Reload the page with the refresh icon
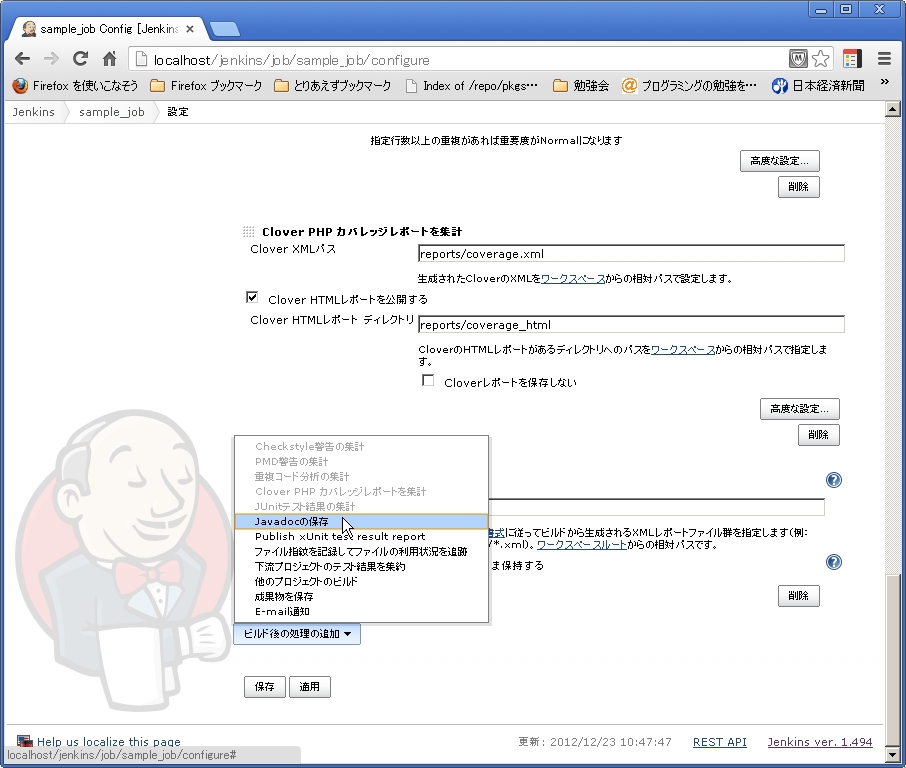Image resolution: width=906 pixels, height=768 pixels. tap(80, 59)
